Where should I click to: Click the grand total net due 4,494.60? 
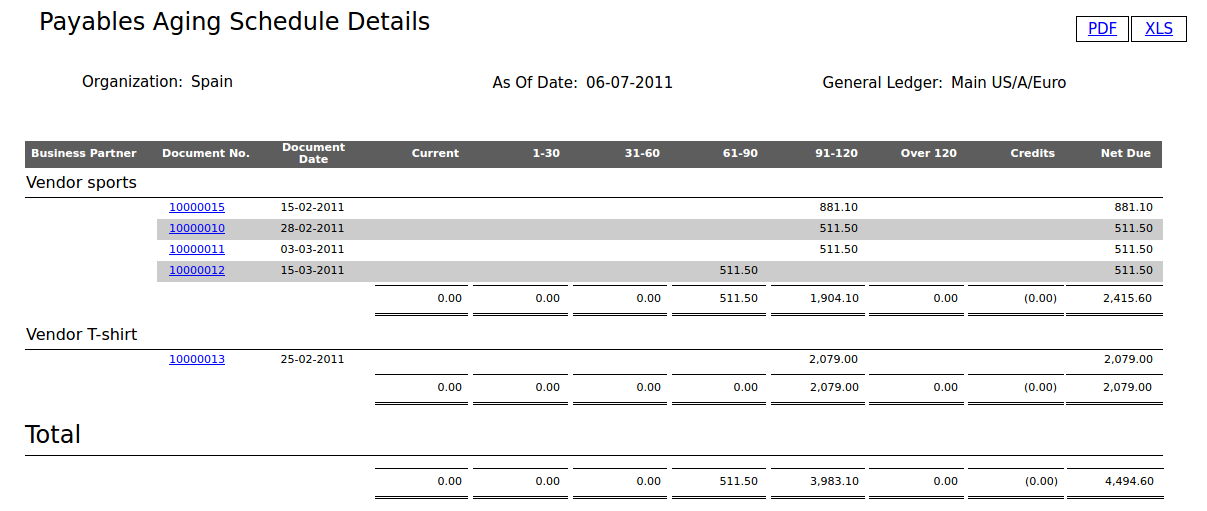point(1128,482)
